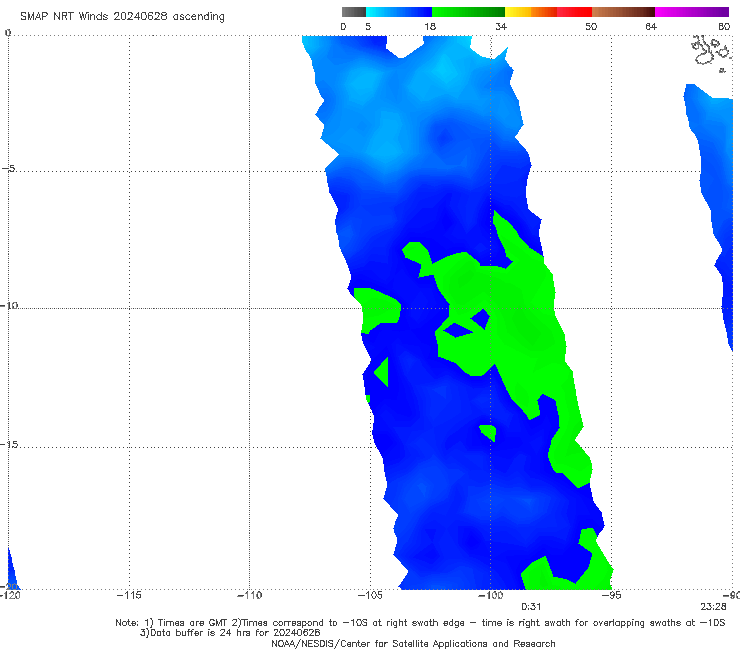Click the small green patch south of -14 latitude

click(488, 433)
